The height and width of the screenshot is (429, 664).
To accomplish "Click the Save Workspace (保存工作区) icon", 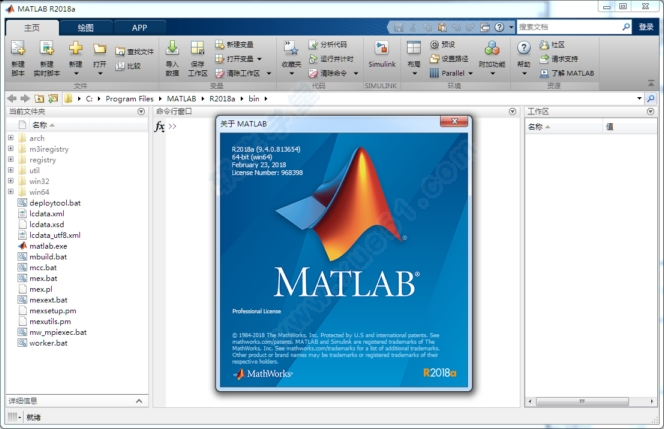I will click(197, 49).
